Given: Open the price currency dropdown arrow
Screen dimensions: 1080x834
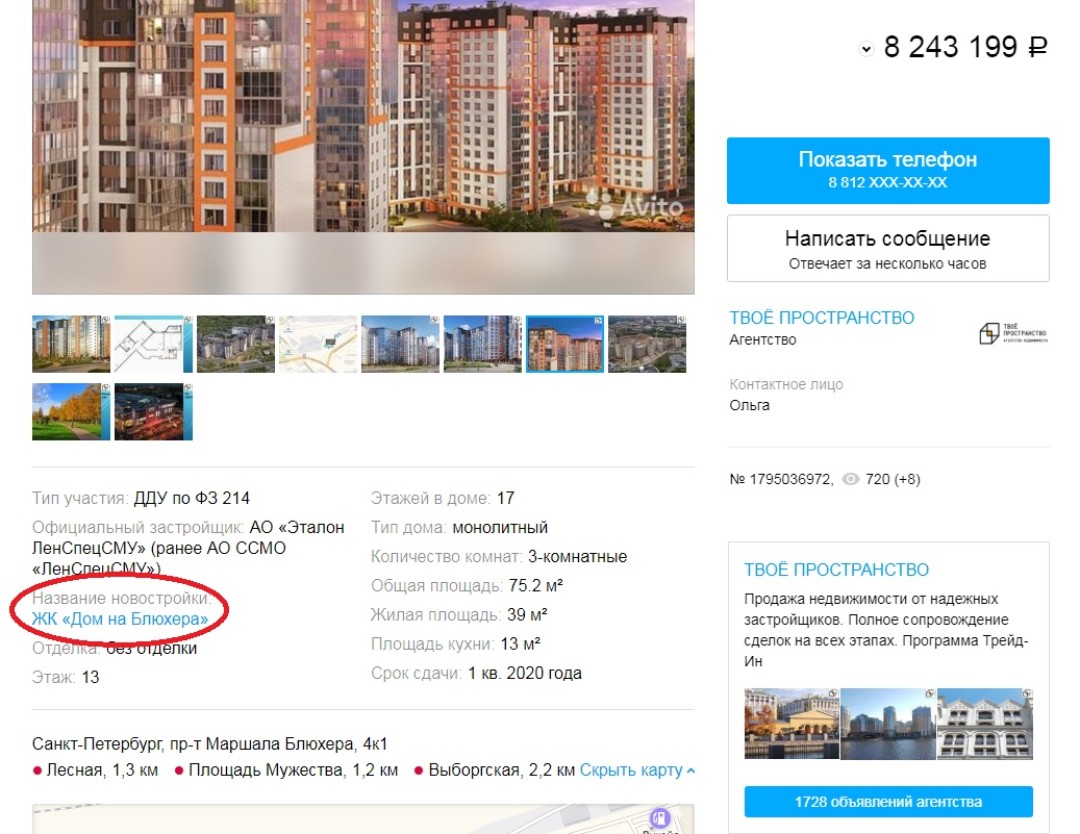Looking at the screenshot, I should [x=866, y=49].
